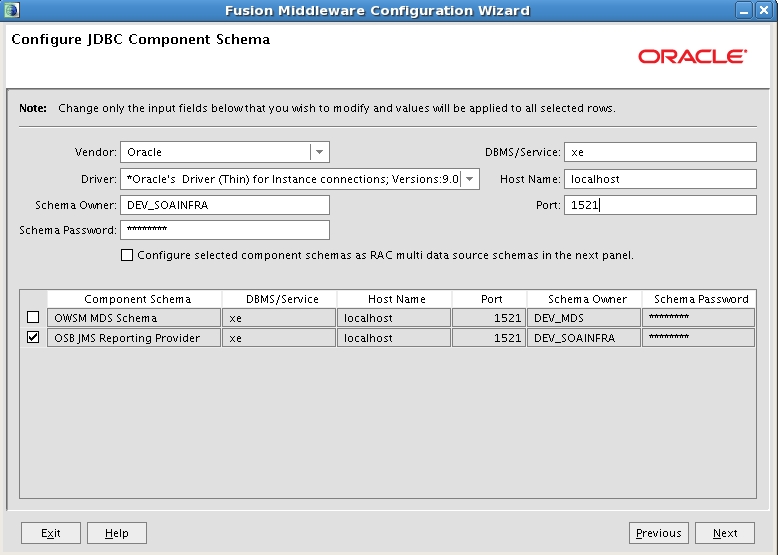Click the wizard window menu icon in the title bar
The width and height of the screenshot is (778, 555).
(x=11, y=10)
